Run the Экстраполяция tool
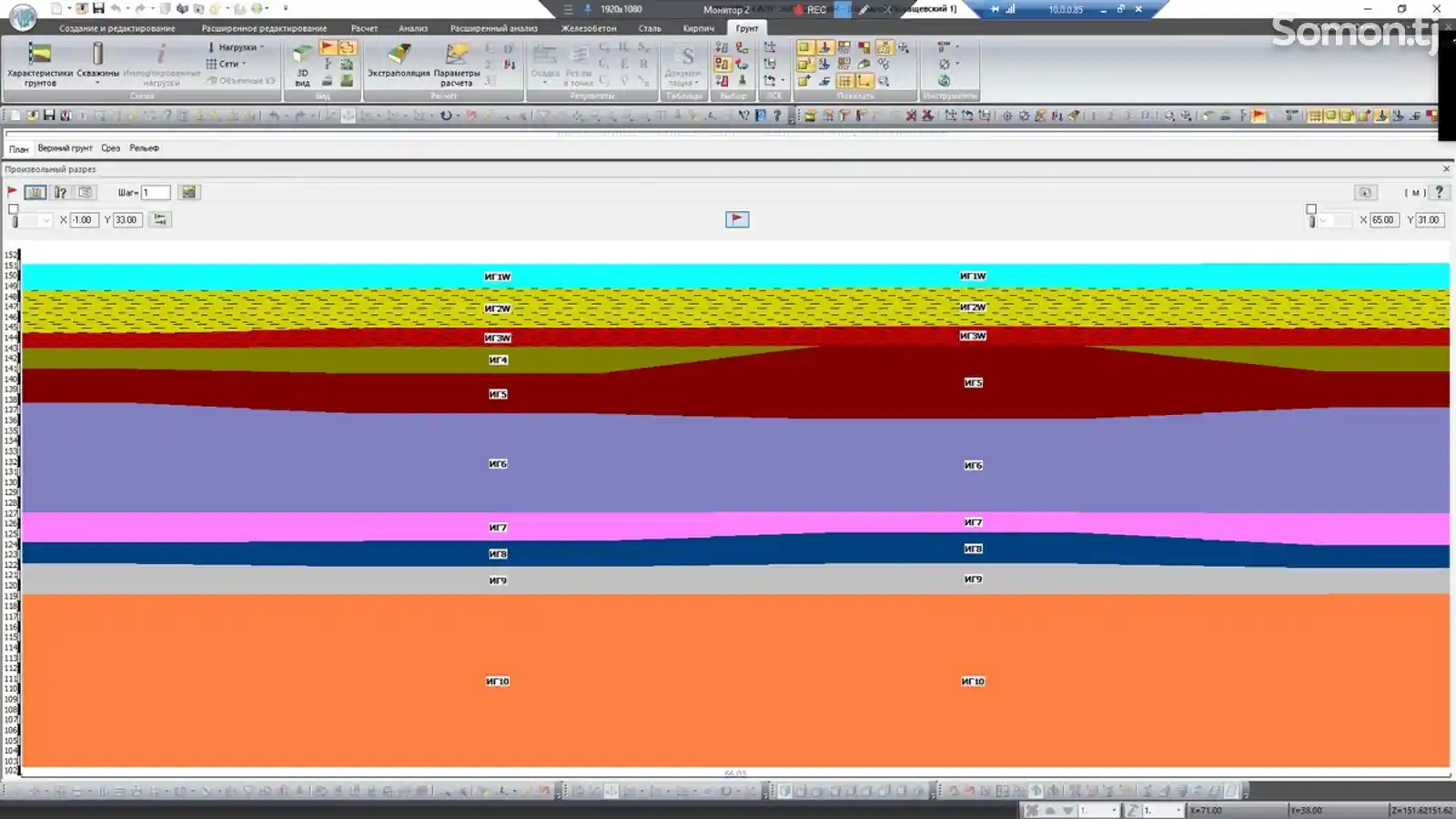Viewport: 1456px width, 819px height. tap(399, 61)
